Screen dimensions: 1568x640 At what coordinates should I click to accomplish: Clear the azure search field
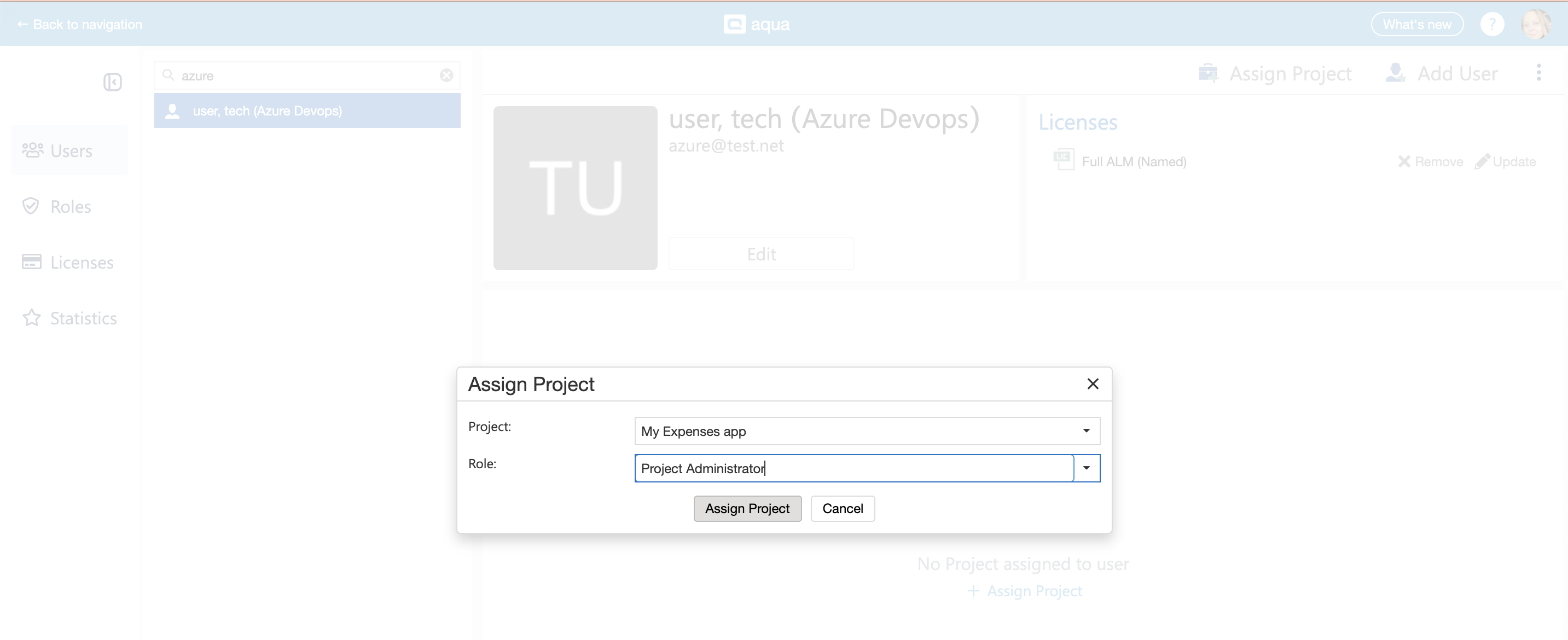click(446, 75)
